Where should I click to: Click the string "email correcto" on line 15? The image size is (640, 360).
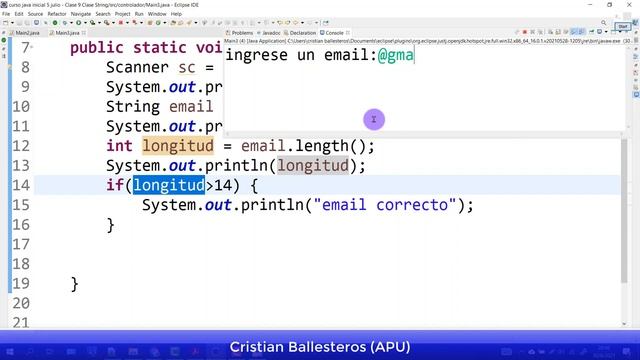[384, 205]
